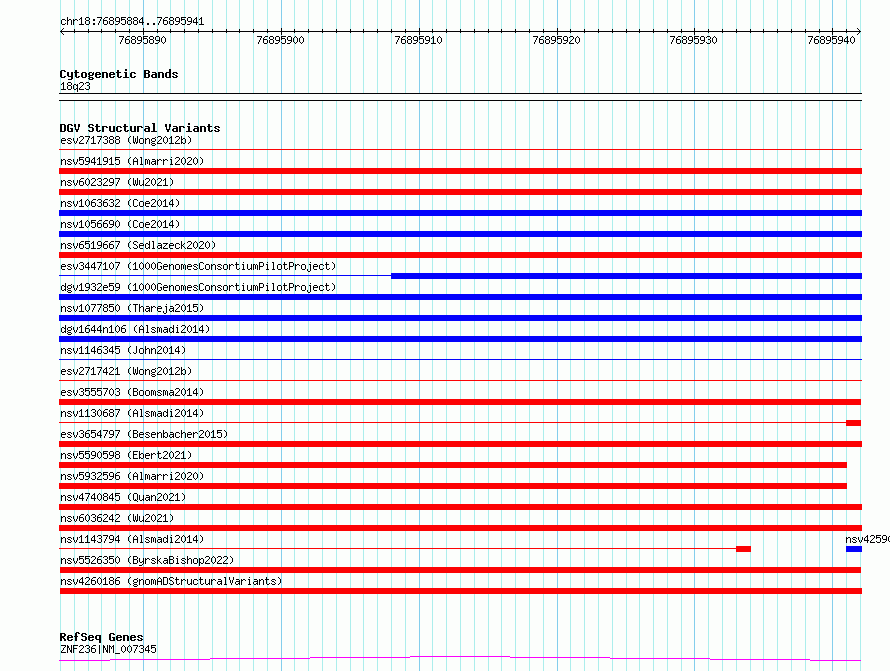Click the esv2717388 (Wong2012b) variant label
Image resolution: width=890 pixels, height=671 pixels.
pyautogui.click(x=126, y=140)
